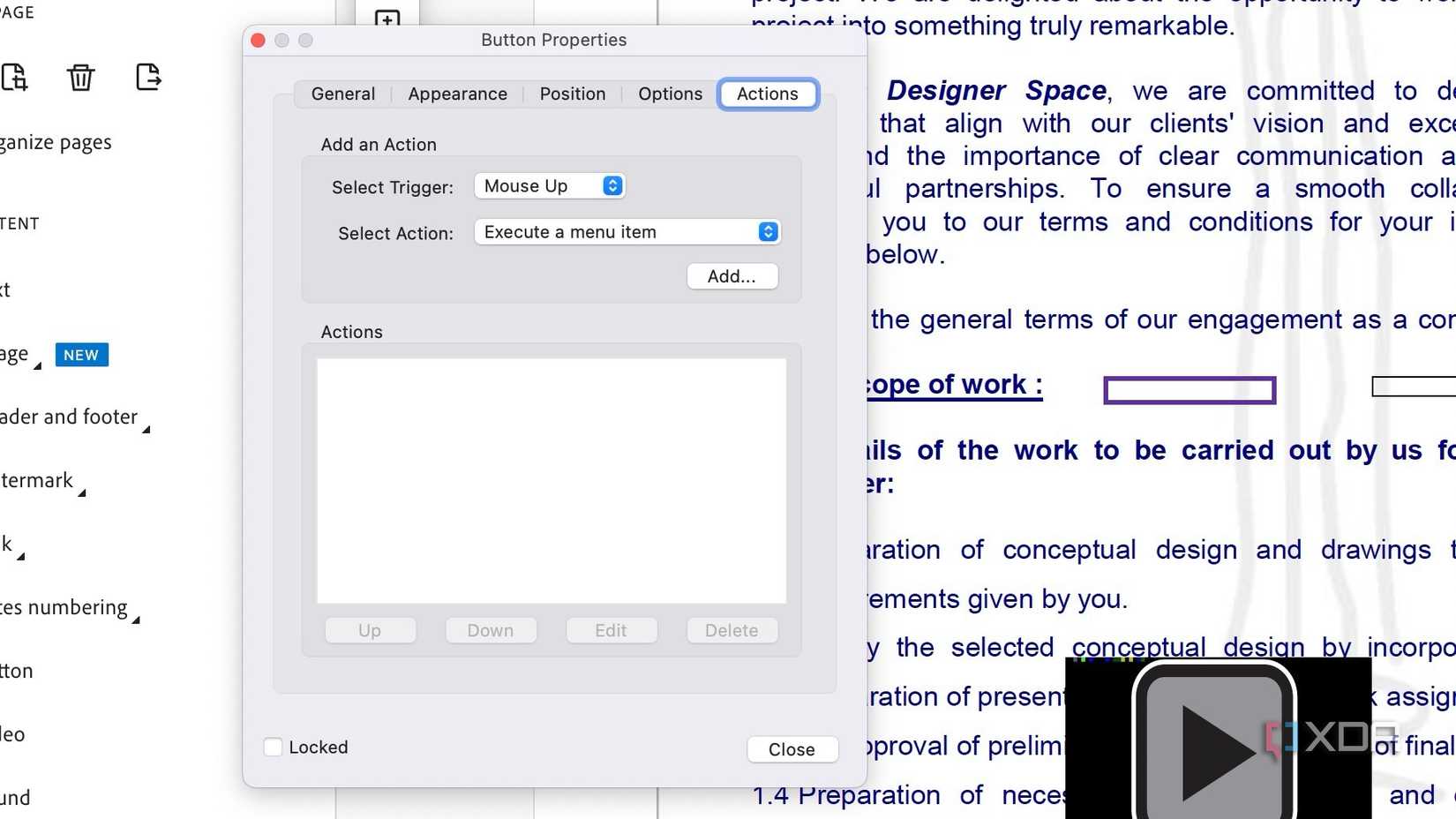Switch to the Appearance tab
1456x819 pixels.
pyautogui.click(x=457, y=94)
